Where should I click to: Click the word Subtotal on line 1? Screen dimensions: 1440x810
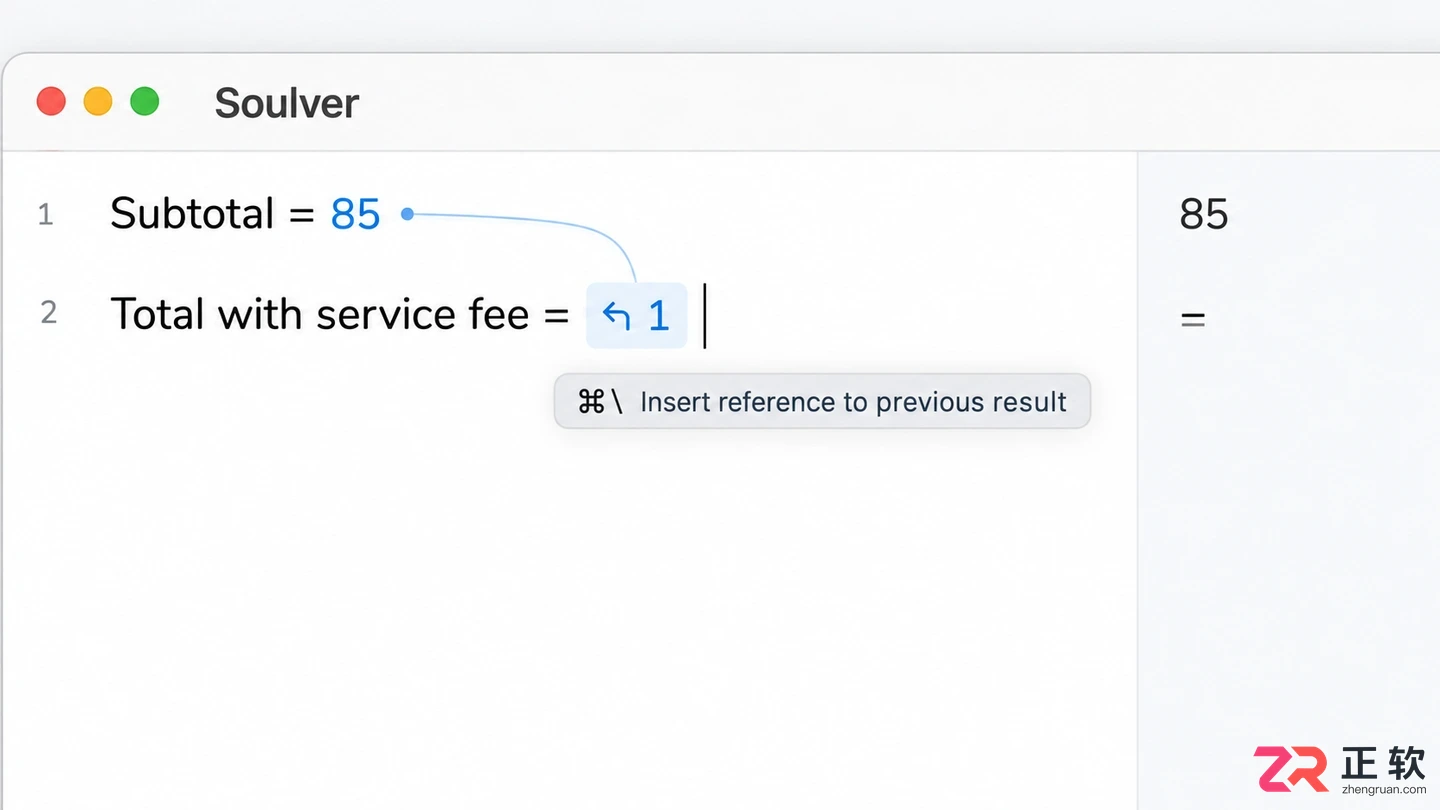point(192,214)
